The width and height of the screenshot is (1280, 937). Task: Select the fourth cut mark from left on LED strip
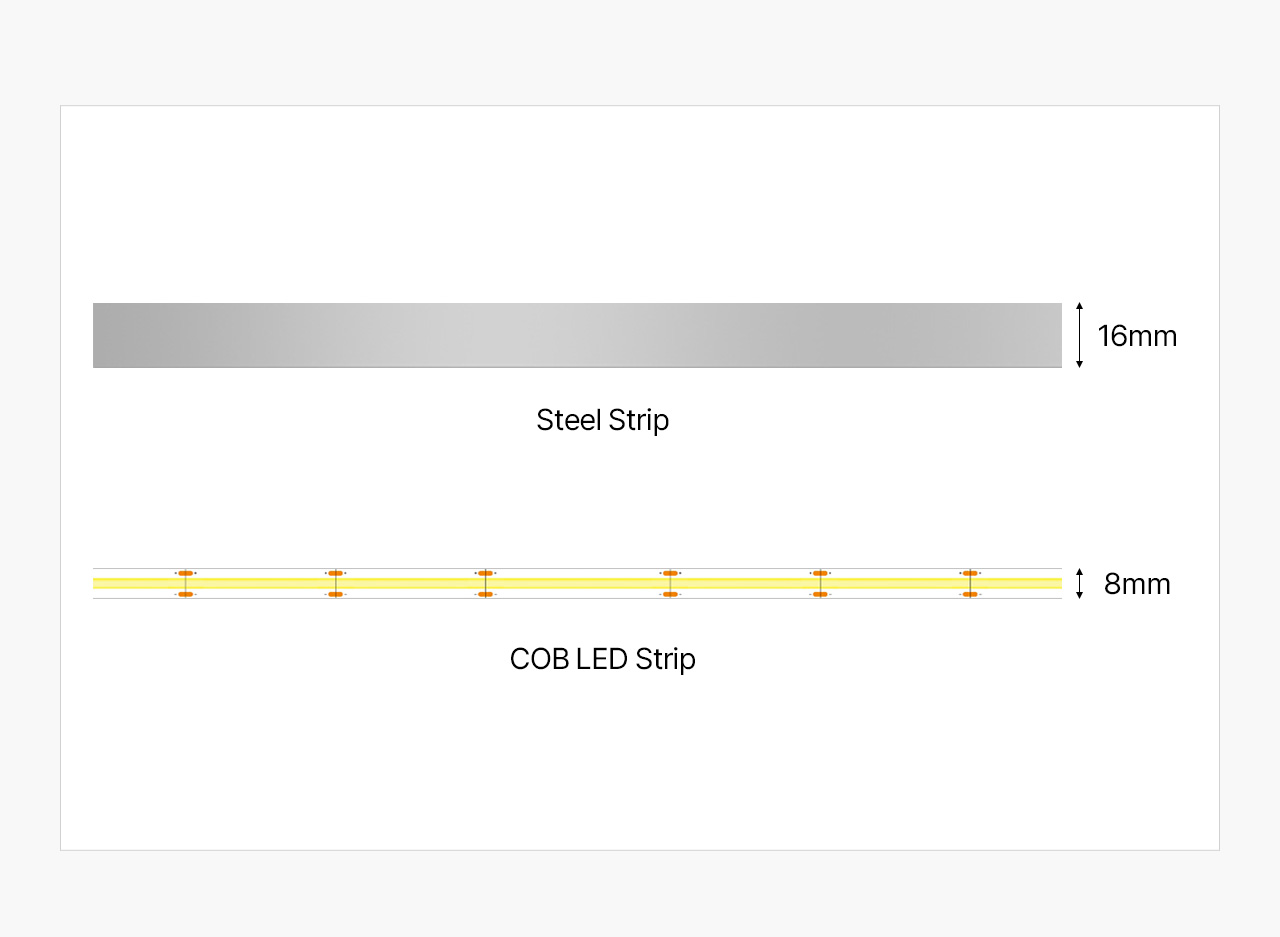coord(670,583)
